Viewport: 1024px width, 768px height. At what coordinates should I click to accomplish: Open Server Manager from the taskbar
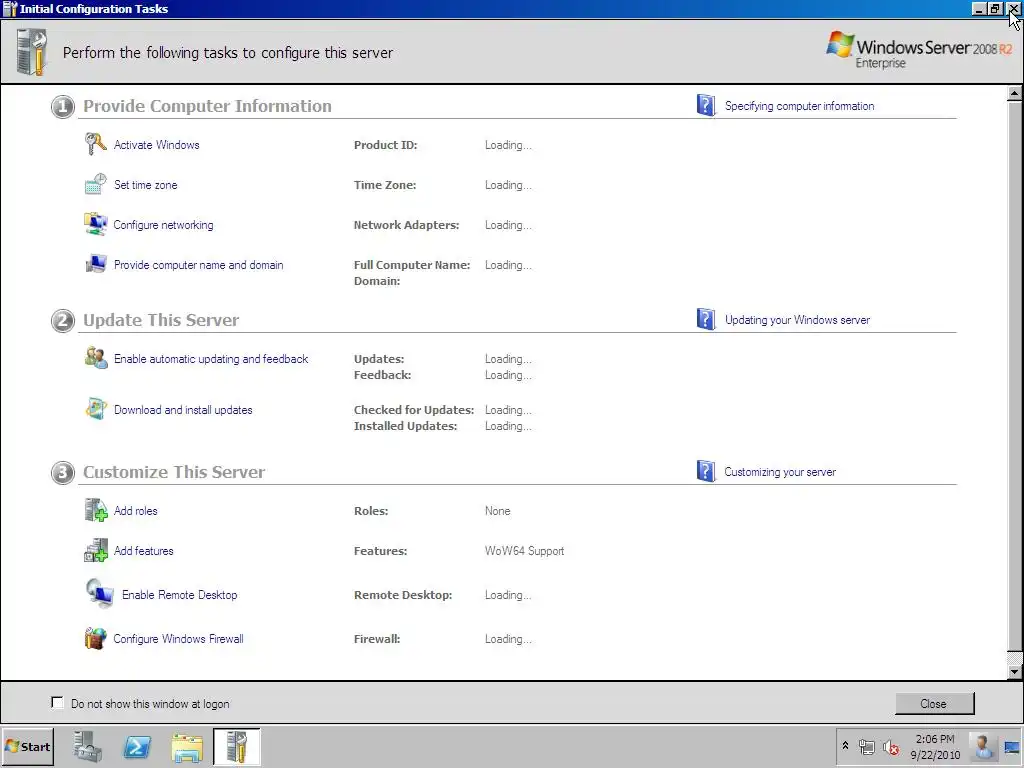[87, 746]
